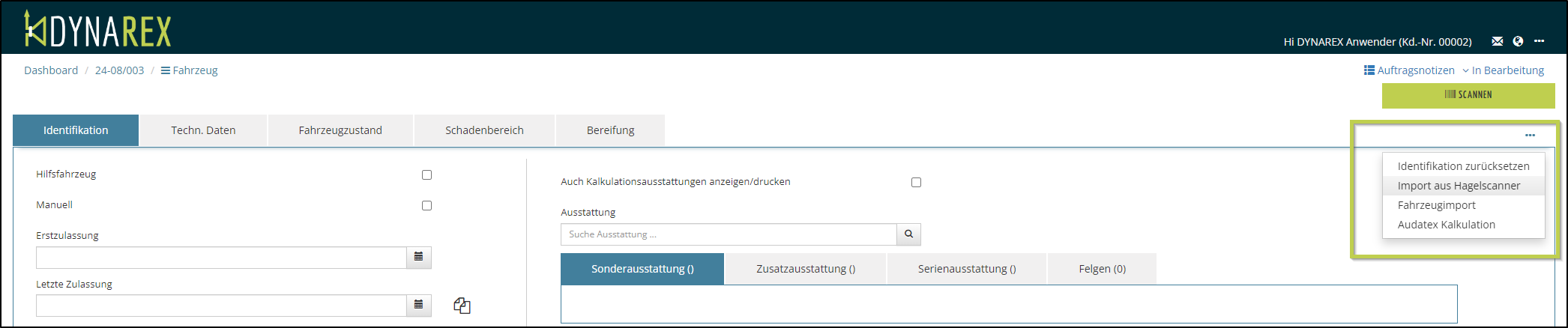The width and height of the screenshot is (1568, 328).
Task: Switch to the Techn. Daten tab
Action: (x=203, y=130)
